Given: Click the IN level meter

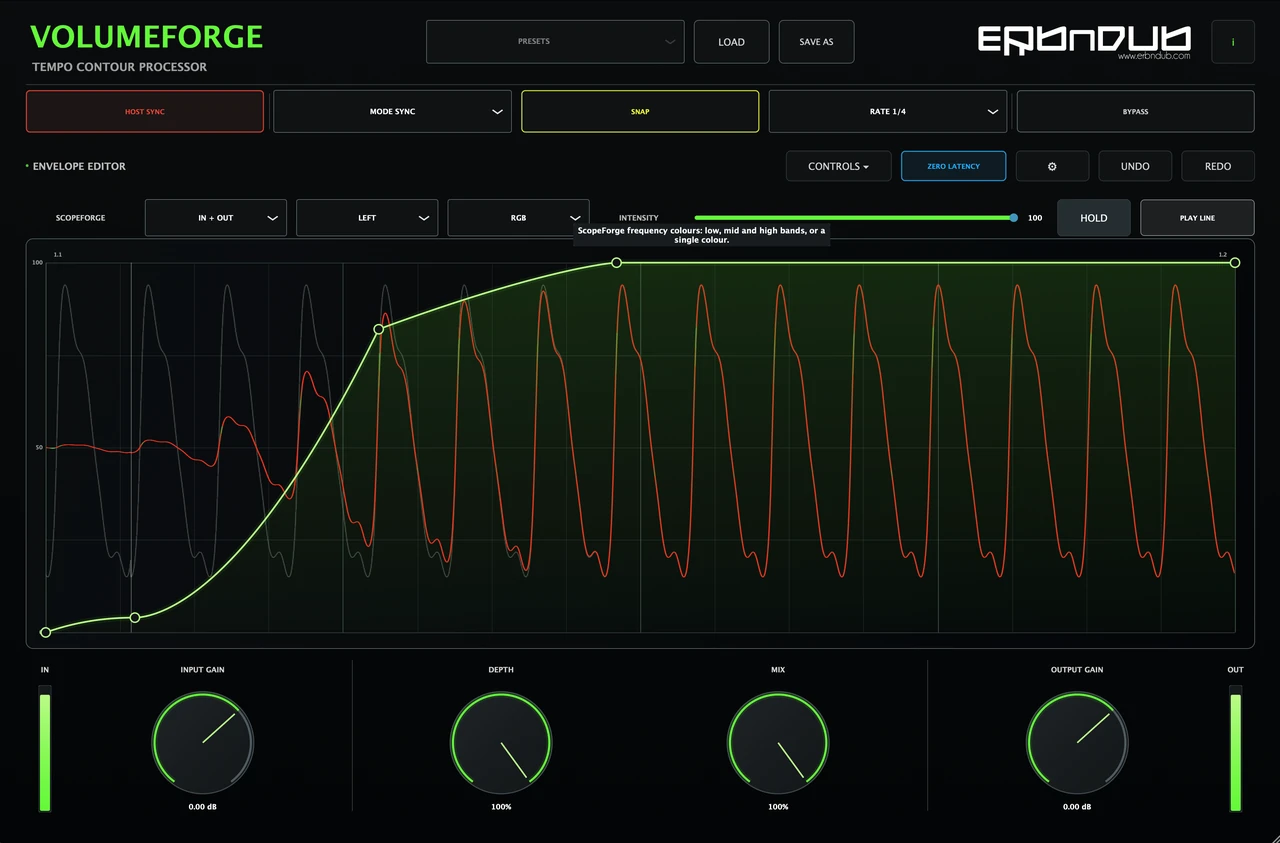Looking at the screenshot, I should pyautogui.click(x=45, y=749).
